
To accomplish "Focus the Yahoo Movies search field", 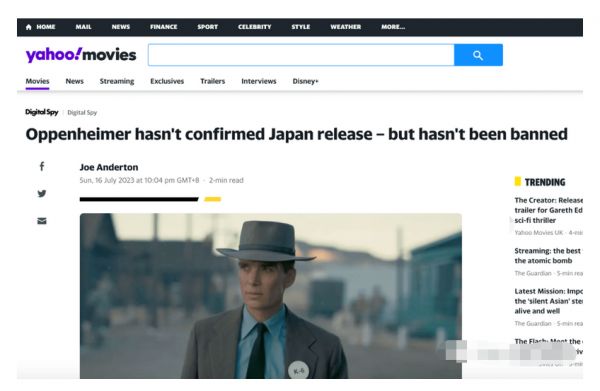I will click(301, 55).
